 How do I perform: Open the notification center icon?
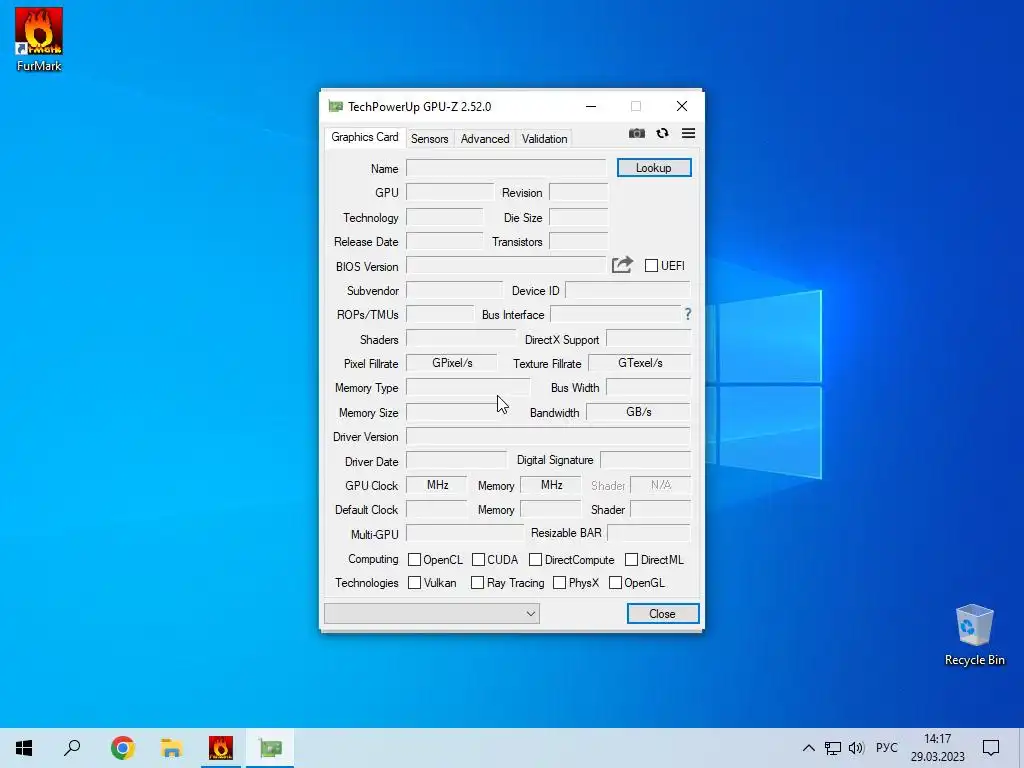tap(991, 748)
